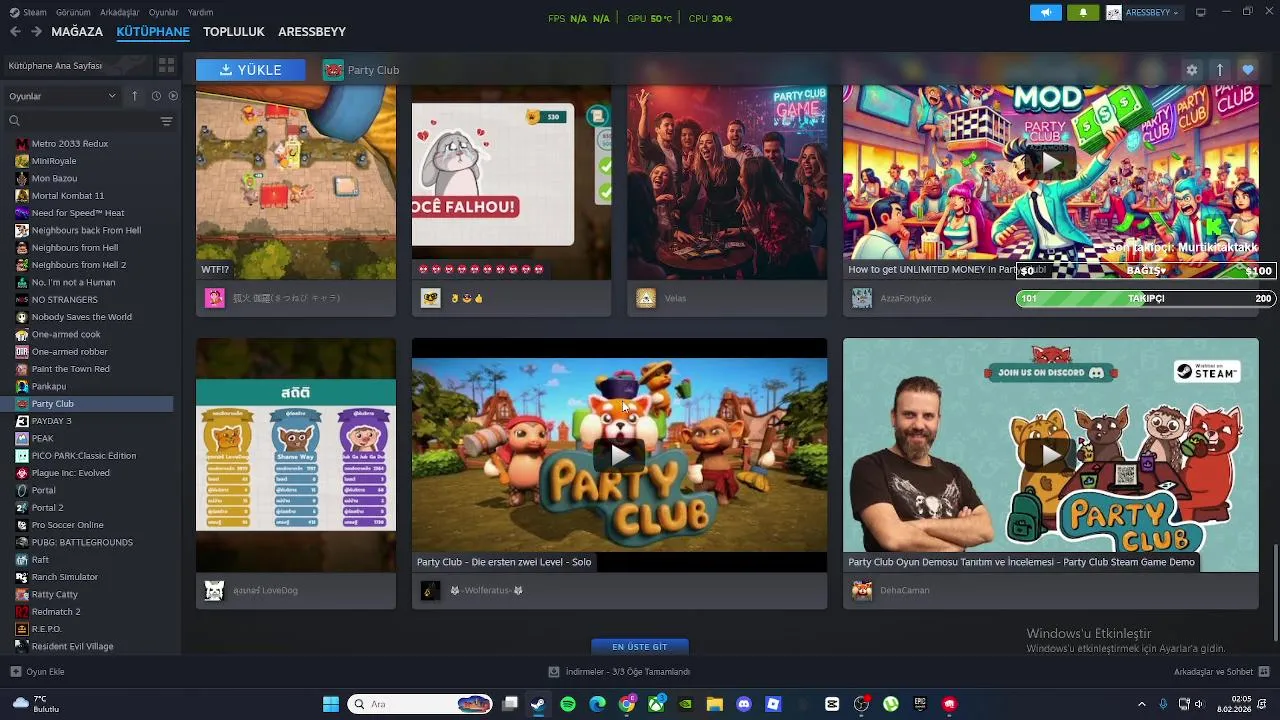Toggle library grid view icon
This screenshot has height=720, width=1280.
pos(166,65)
